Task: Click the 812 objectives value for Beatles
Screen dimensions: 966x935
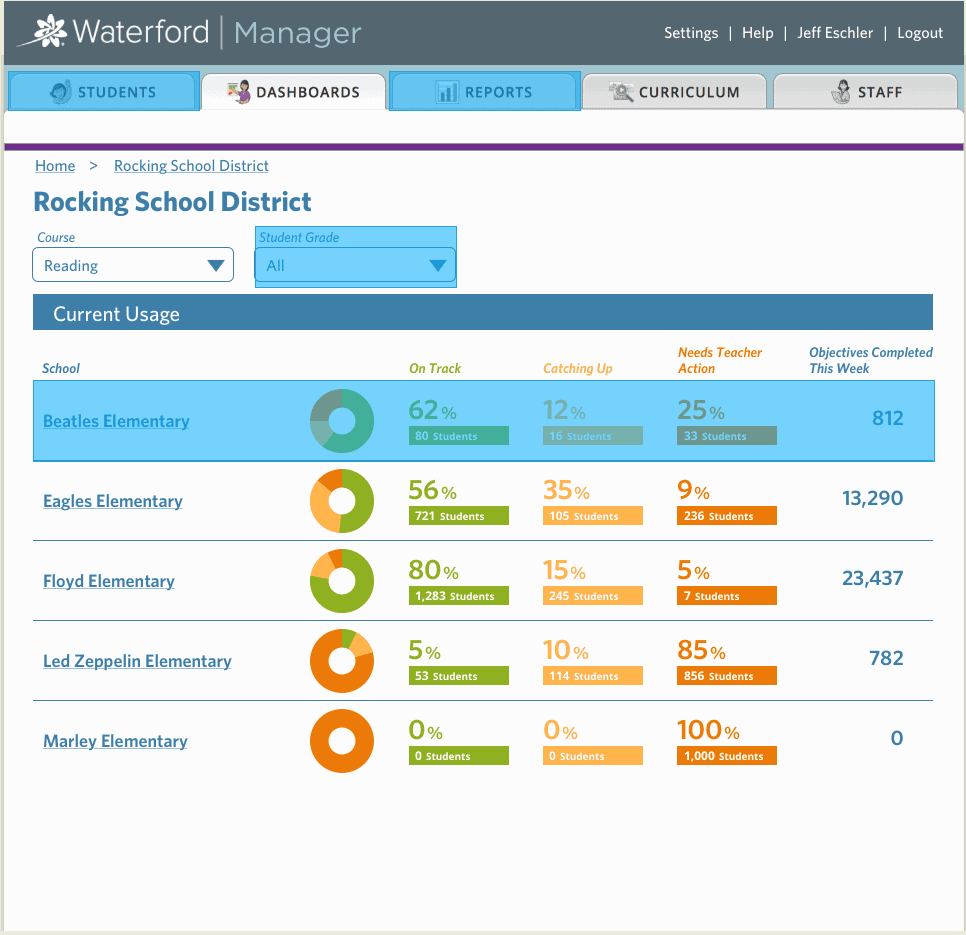Action: pyautogui.click(x=888, y=418)
